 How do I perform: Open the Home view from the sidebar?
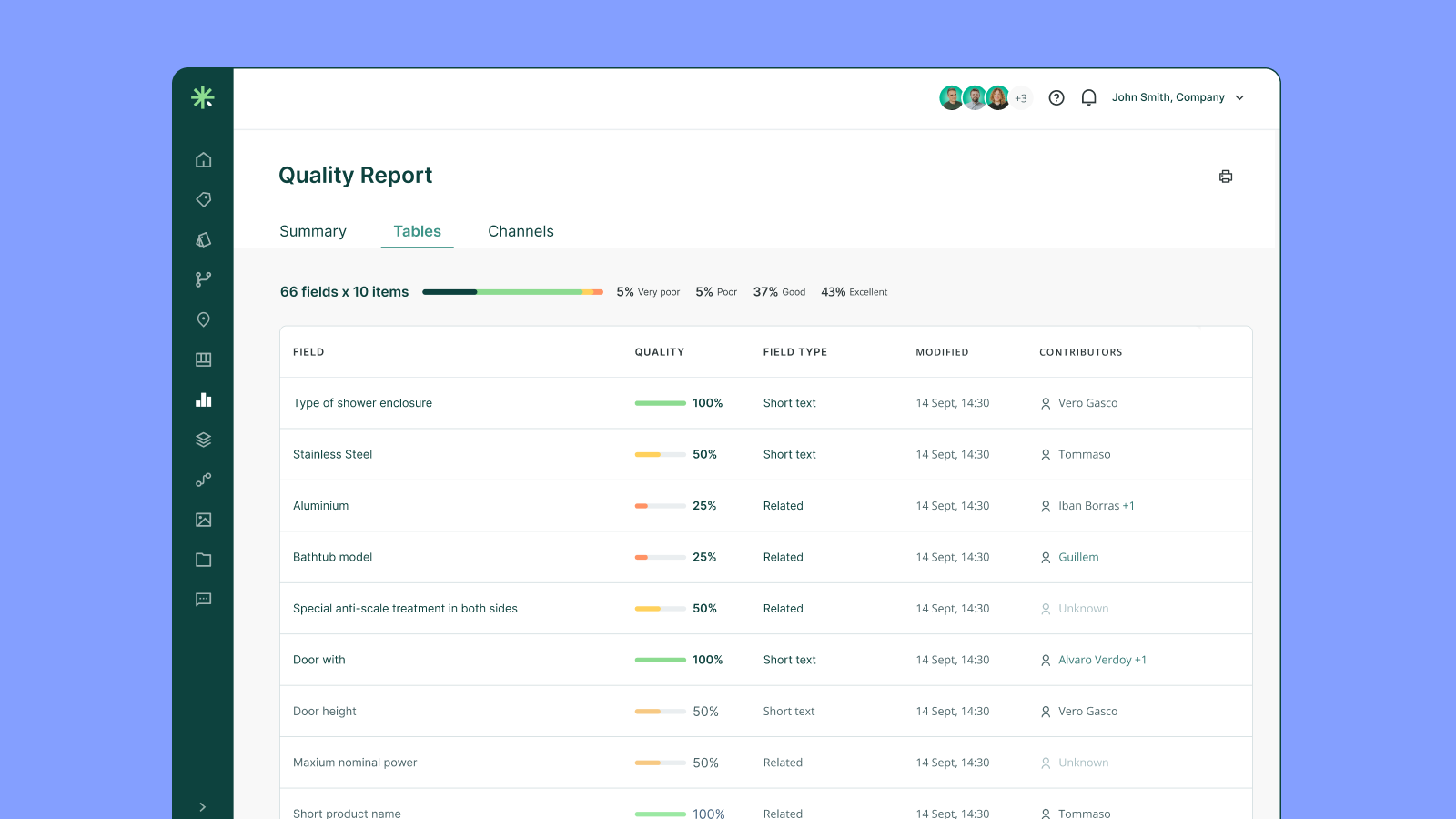(203, 159)
